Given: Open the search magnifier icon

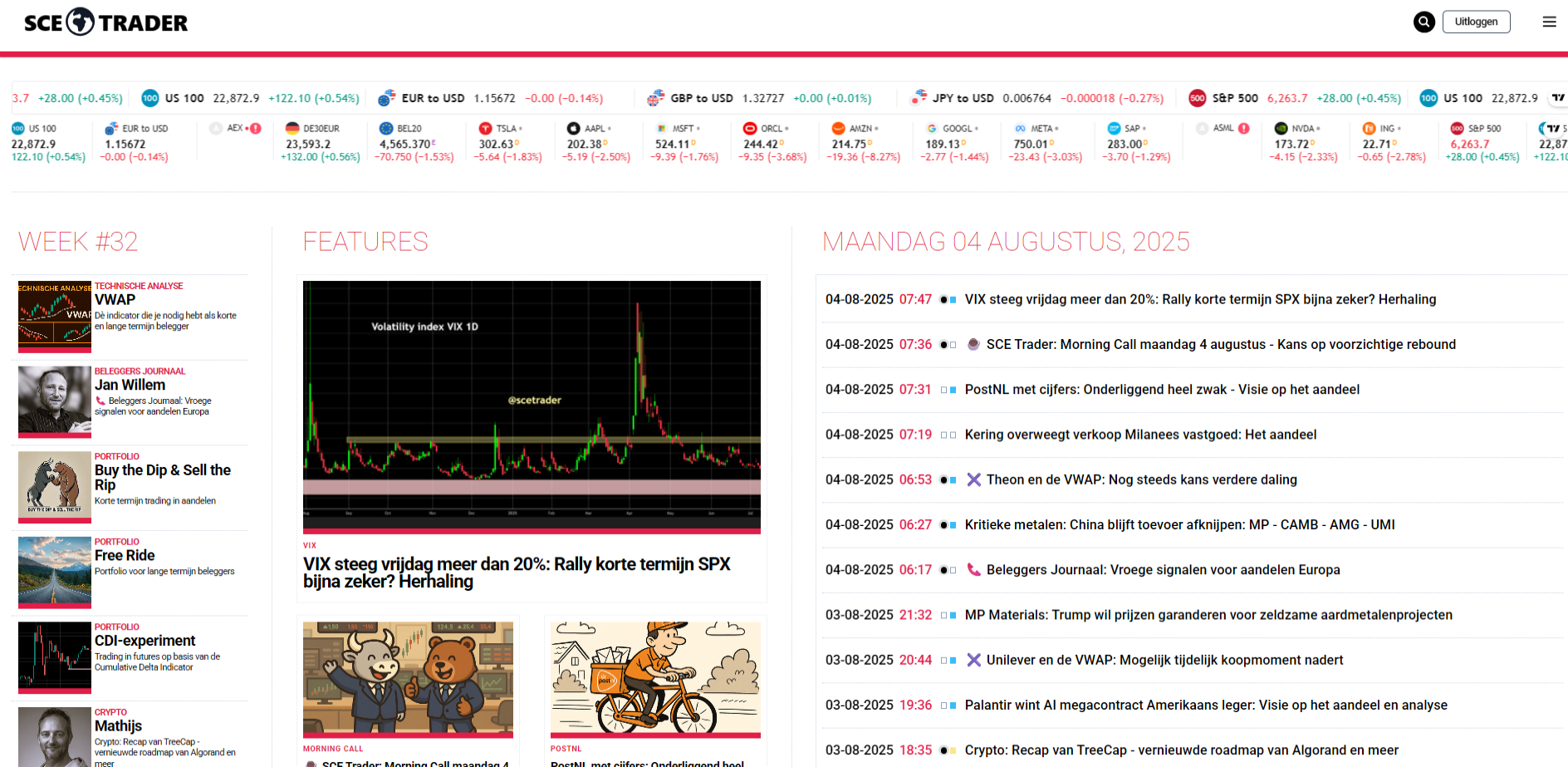Looking at the screenshot, I should (x=1423, y=22).
